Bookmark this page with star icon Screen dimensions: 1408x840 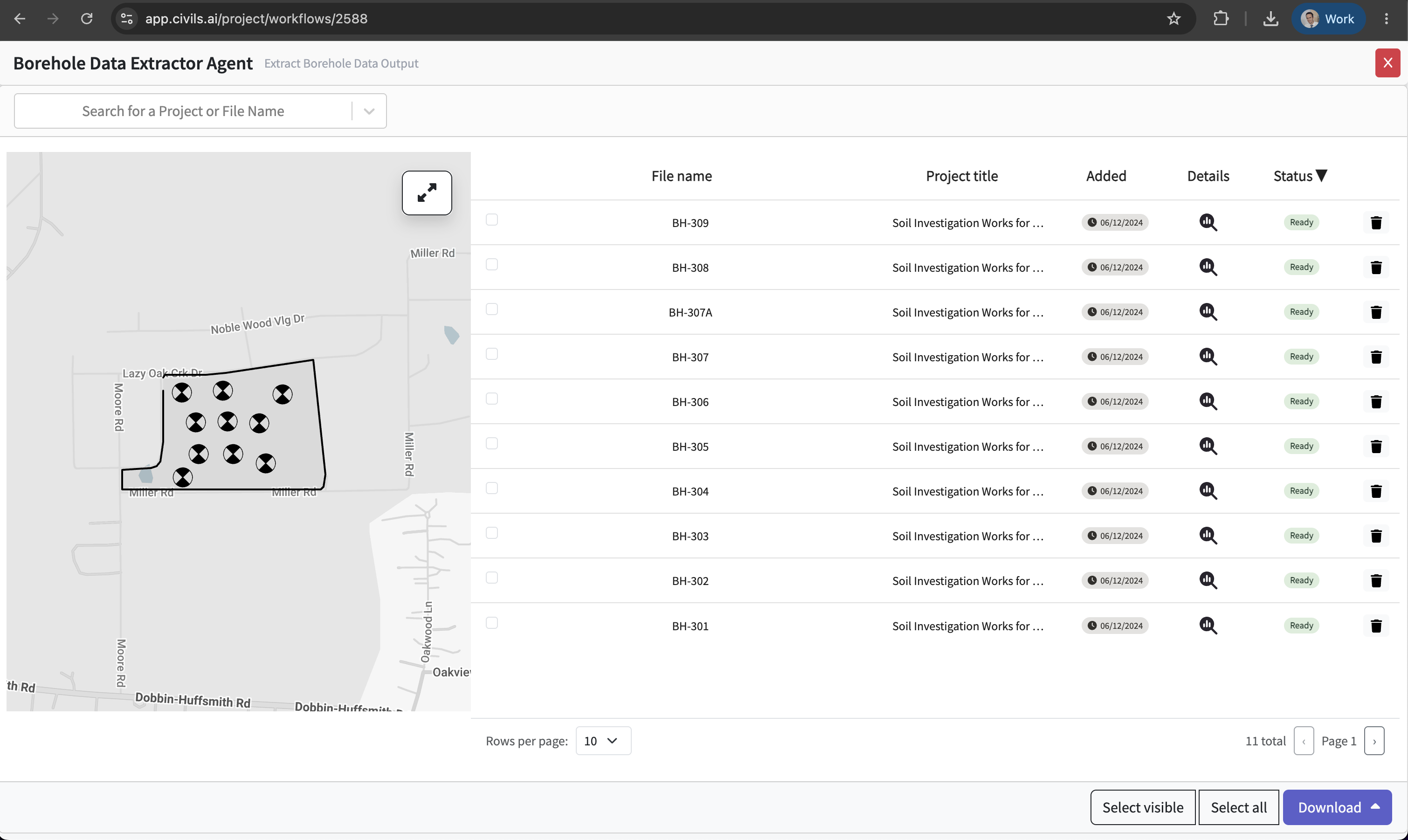click(1173, 19)
